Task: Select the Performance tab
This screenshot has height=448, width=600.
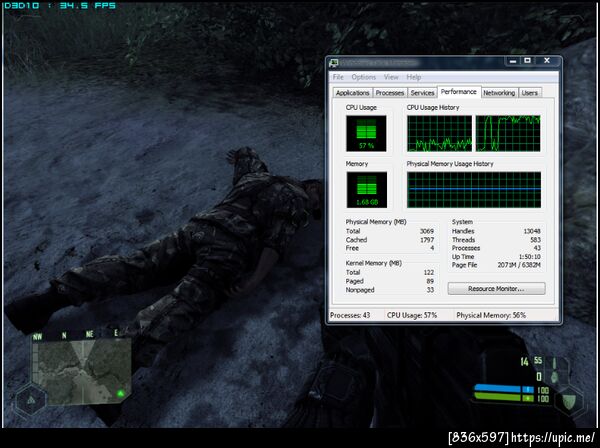Action: [458, 92]
